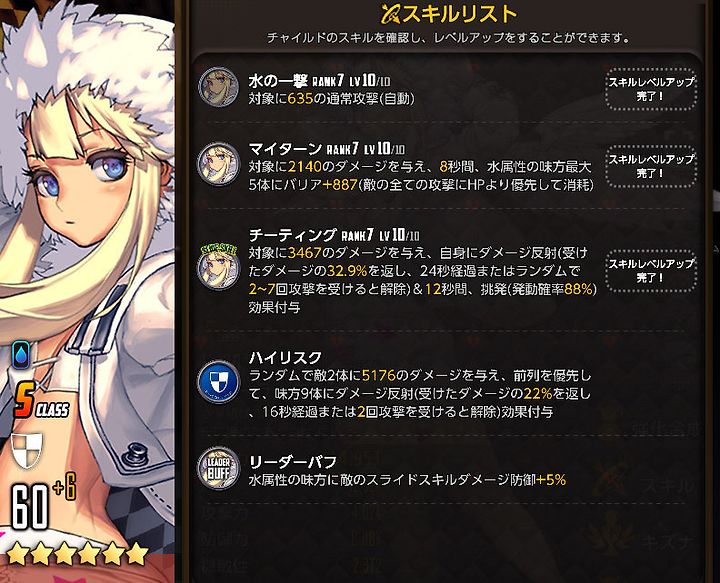Image resolution: width=720 pixels, height=583 pixels.
Task: Click the six gold stars rating
Action: (x=76, y=554)
